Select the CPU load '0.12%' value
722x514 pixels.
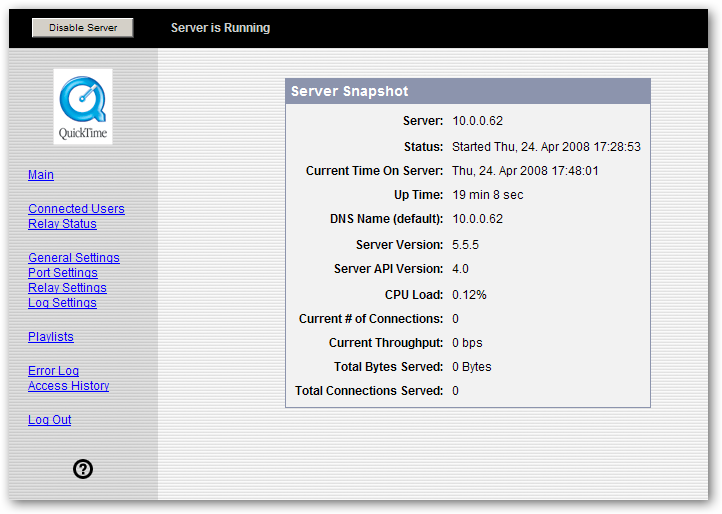(x=469, y=295)
